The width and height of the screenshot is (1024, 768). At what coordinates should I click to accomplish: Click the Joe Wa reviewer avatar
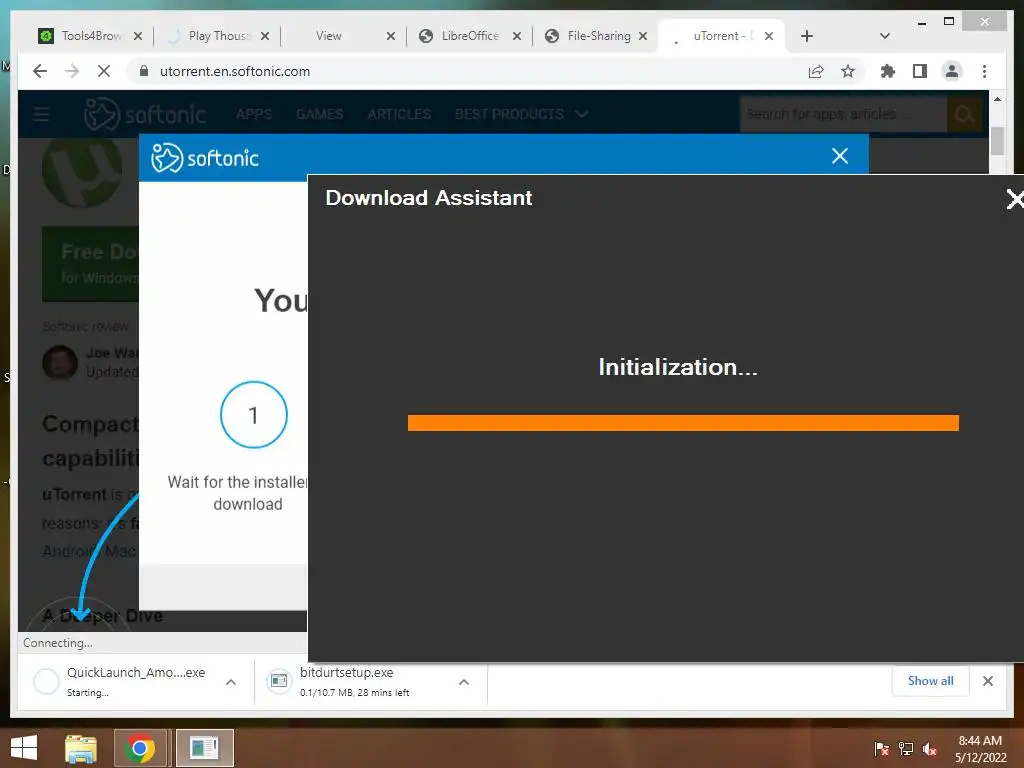(60, 362)
